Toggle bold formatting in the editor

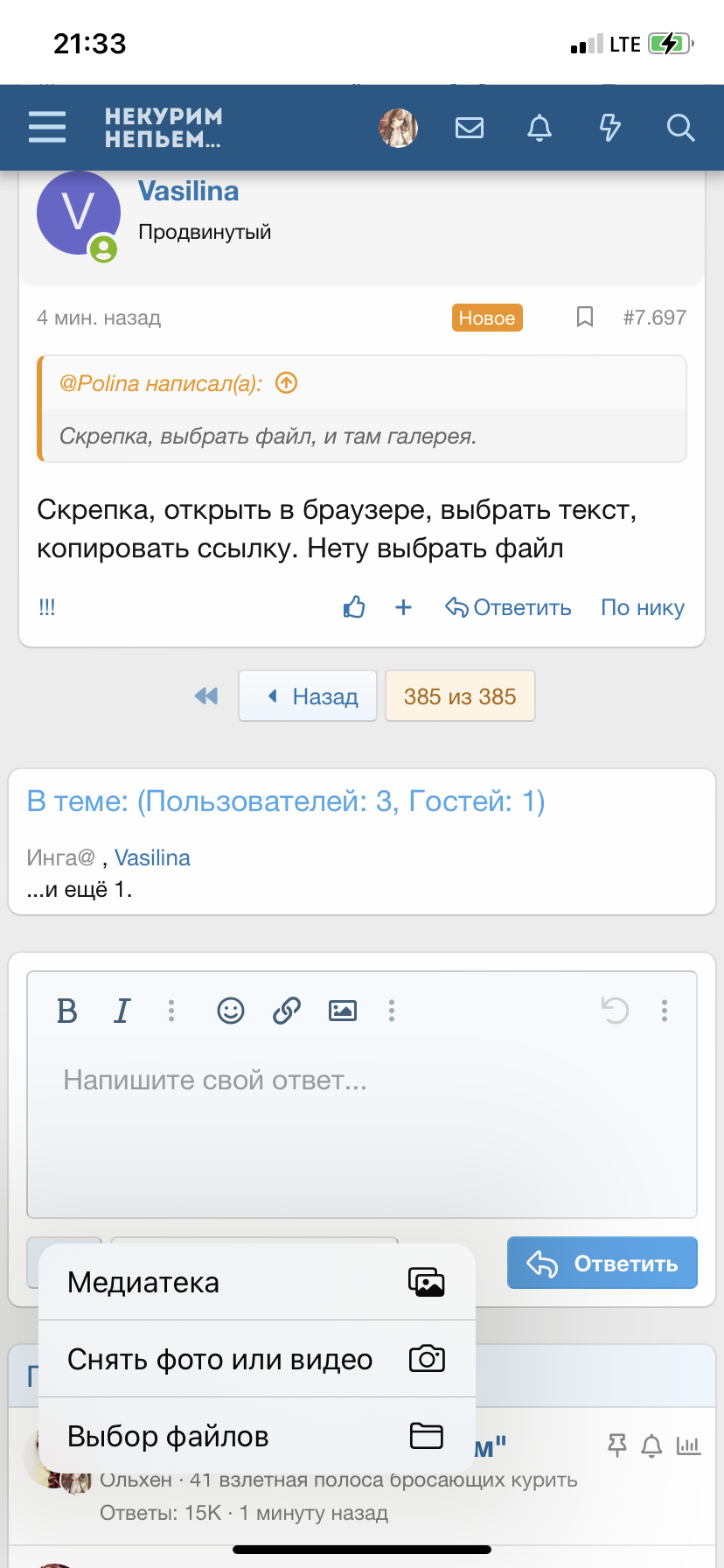click(67, 1011)
